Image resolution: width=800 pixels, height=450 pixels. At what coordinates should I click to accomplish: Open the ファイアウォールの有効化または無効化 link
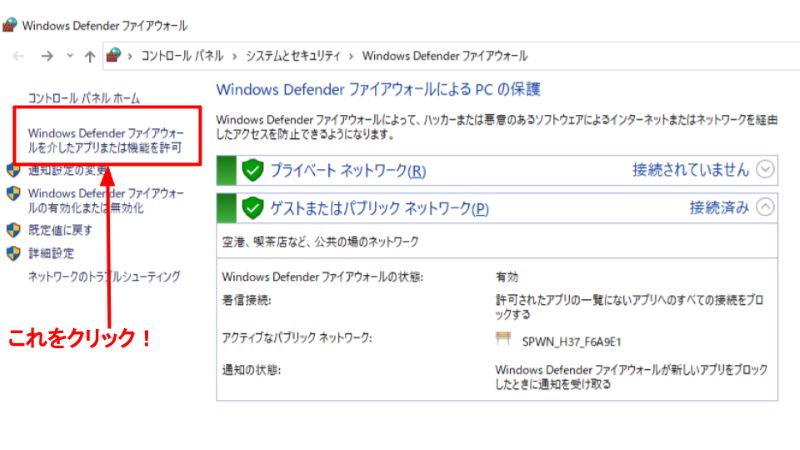pos(106,201)
